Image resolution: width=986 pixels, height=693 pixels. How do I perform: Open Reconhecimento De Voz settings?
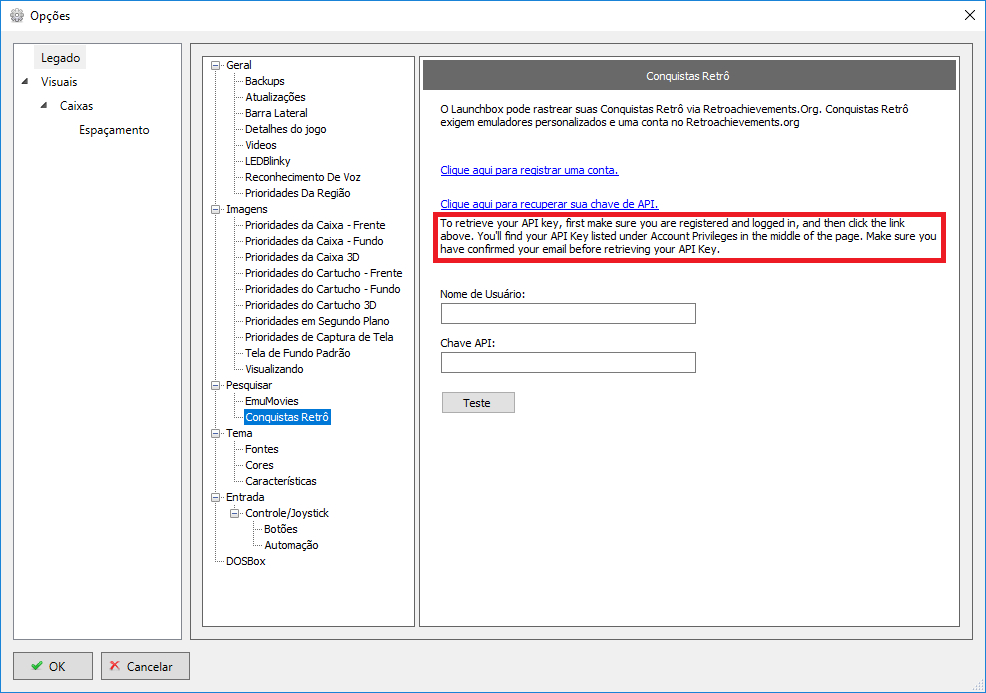[302, 177]
